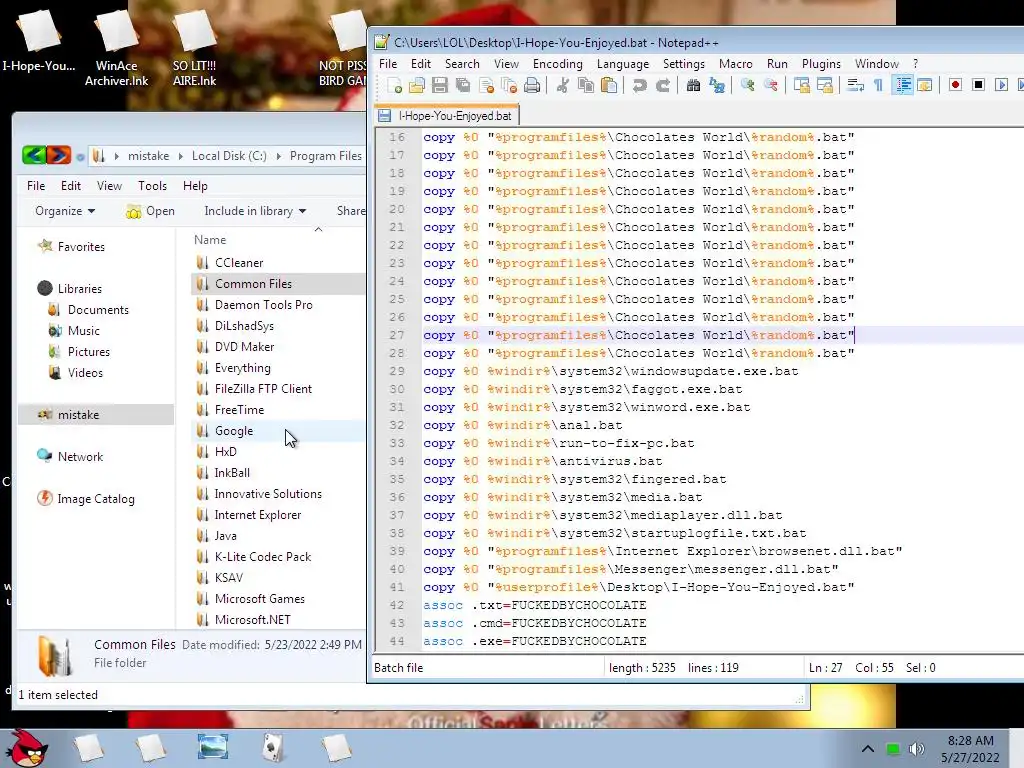Click the taskbar playing card icon
The height and width of the screenshot is (768, 1024).
coord(273,748)
